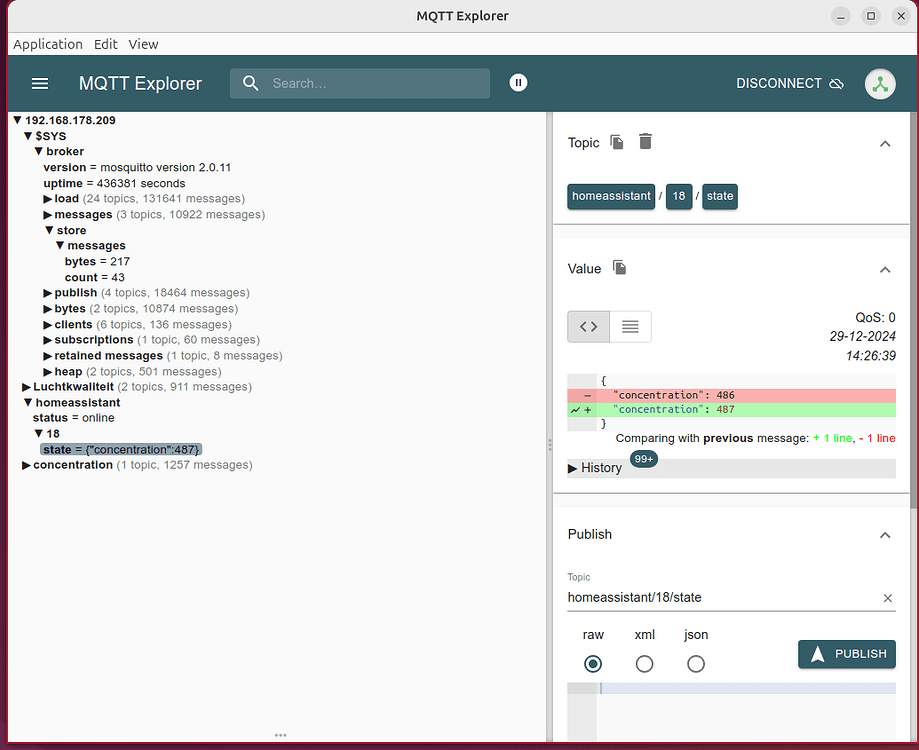This screenshot has width=919, height=750.
Task: Open the View menu
Action: pos(143,44)
